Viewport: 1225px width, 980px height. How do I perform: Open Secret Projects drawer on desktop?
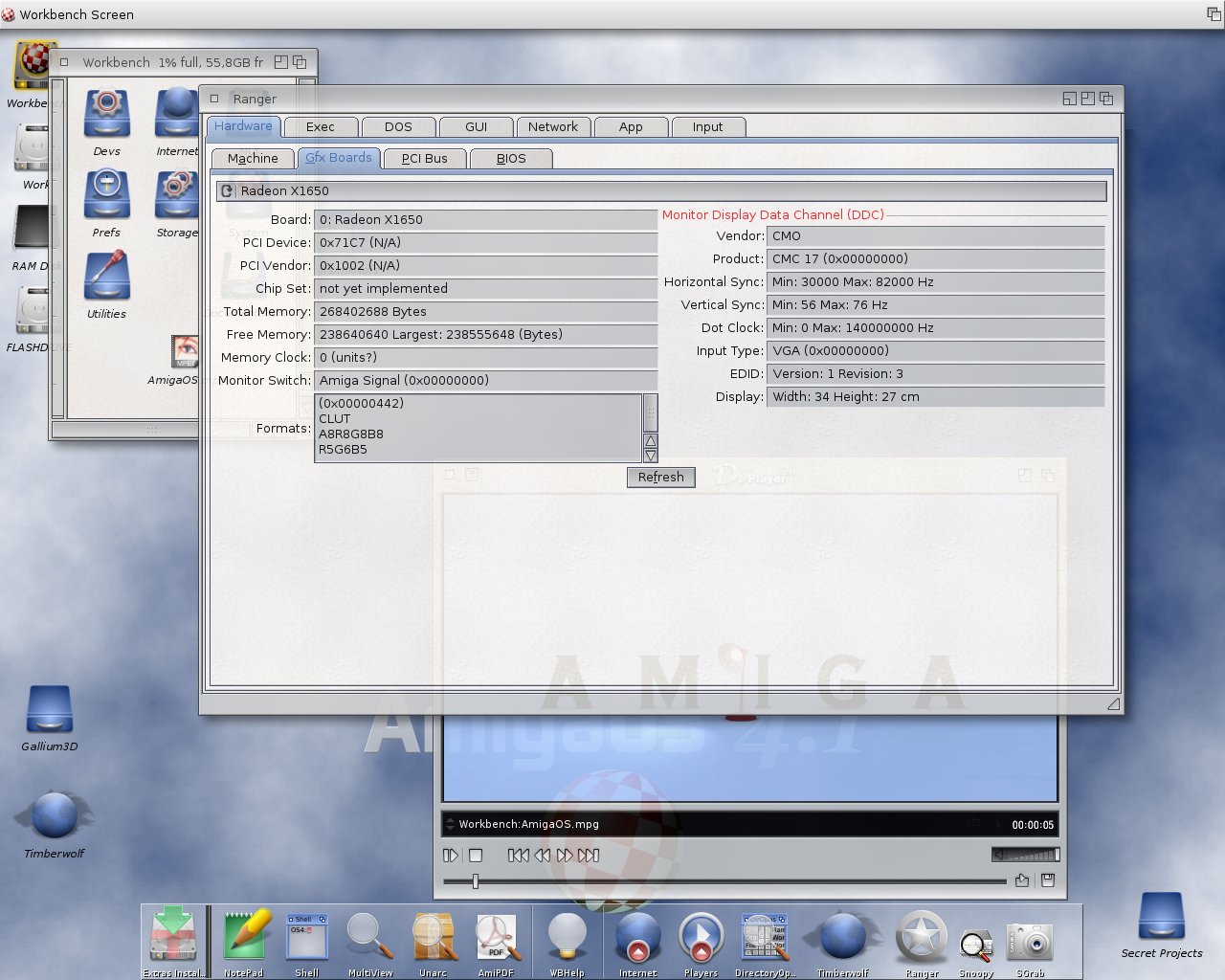click(1162, 917)
